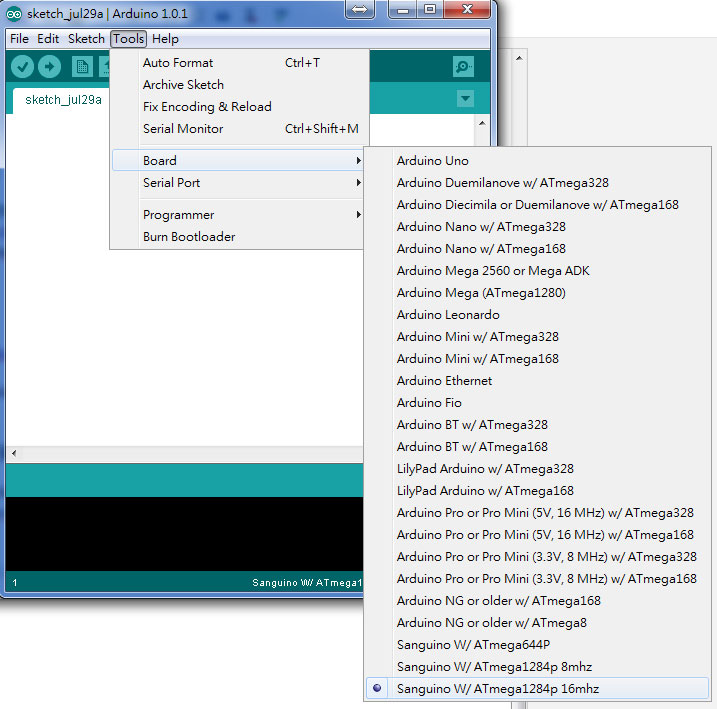Select Arduino Leonardo board
This screenshot has height=709, width=717.
click(537, 315)
